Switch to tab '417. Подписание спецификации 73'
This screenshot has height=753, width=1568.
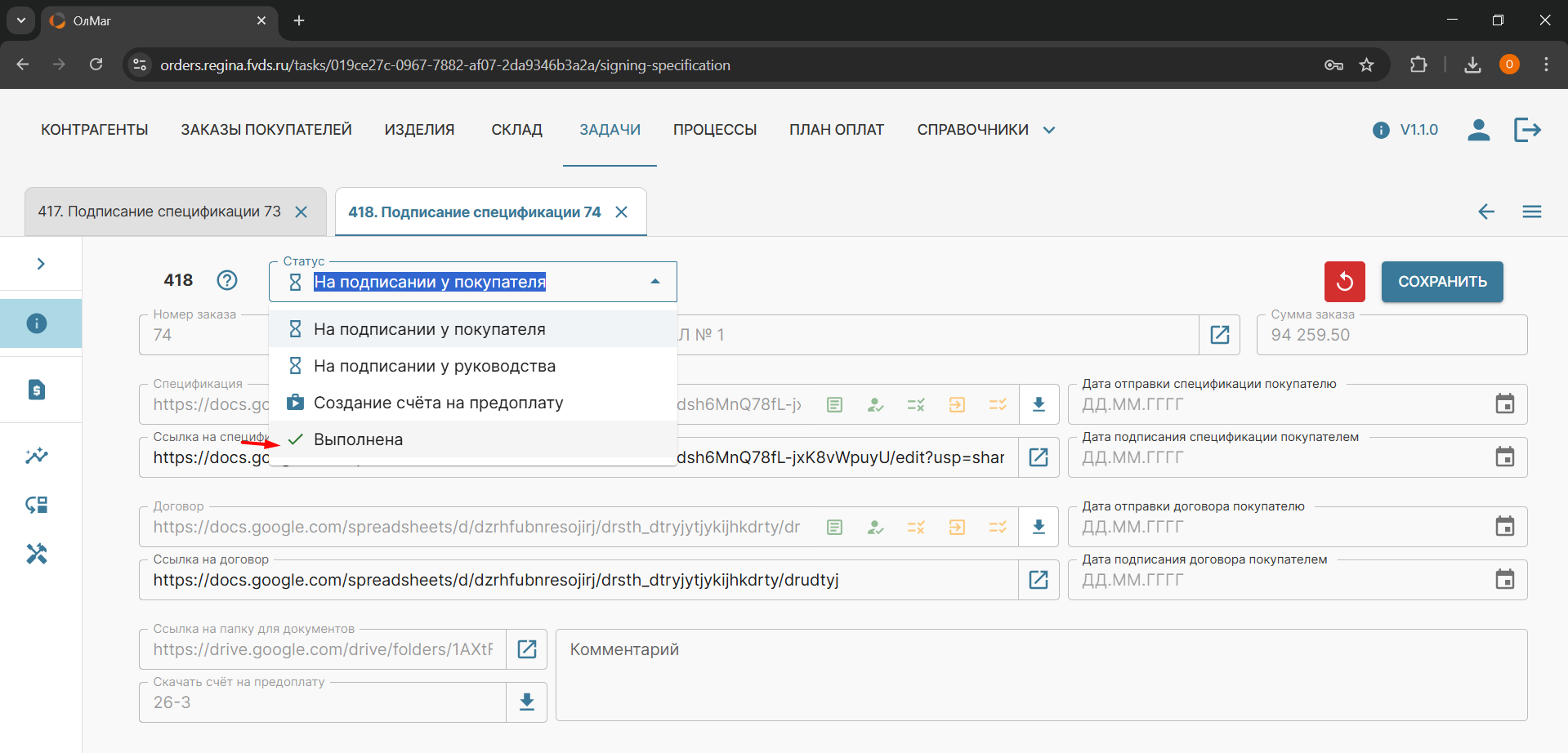point(159,212)
